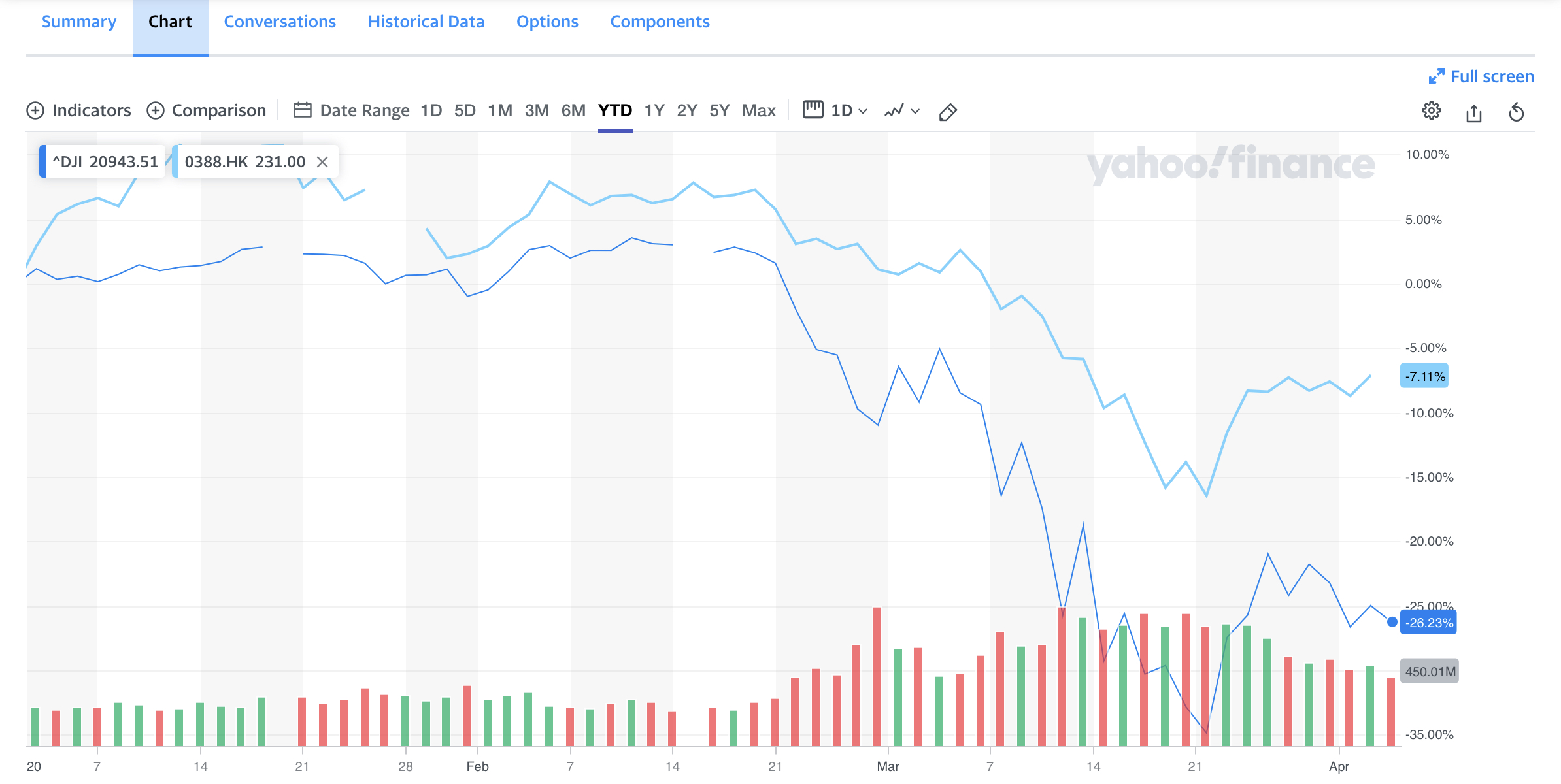Reset the chart with the undo icon
Image resolution: width=1561 pixels, height=784 pixels.
click(x=1517, y=112)
